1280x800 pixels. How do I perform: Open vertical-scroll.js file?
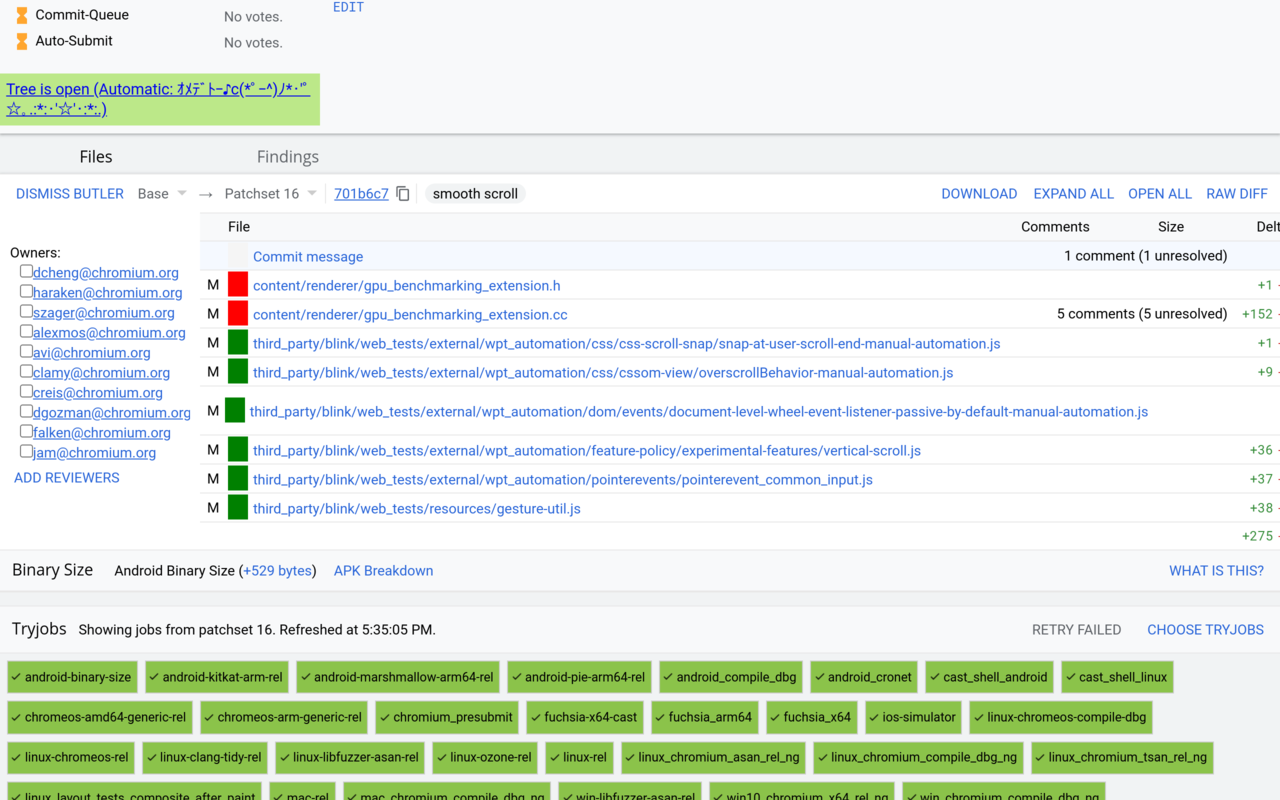click(x=587, y=451)
